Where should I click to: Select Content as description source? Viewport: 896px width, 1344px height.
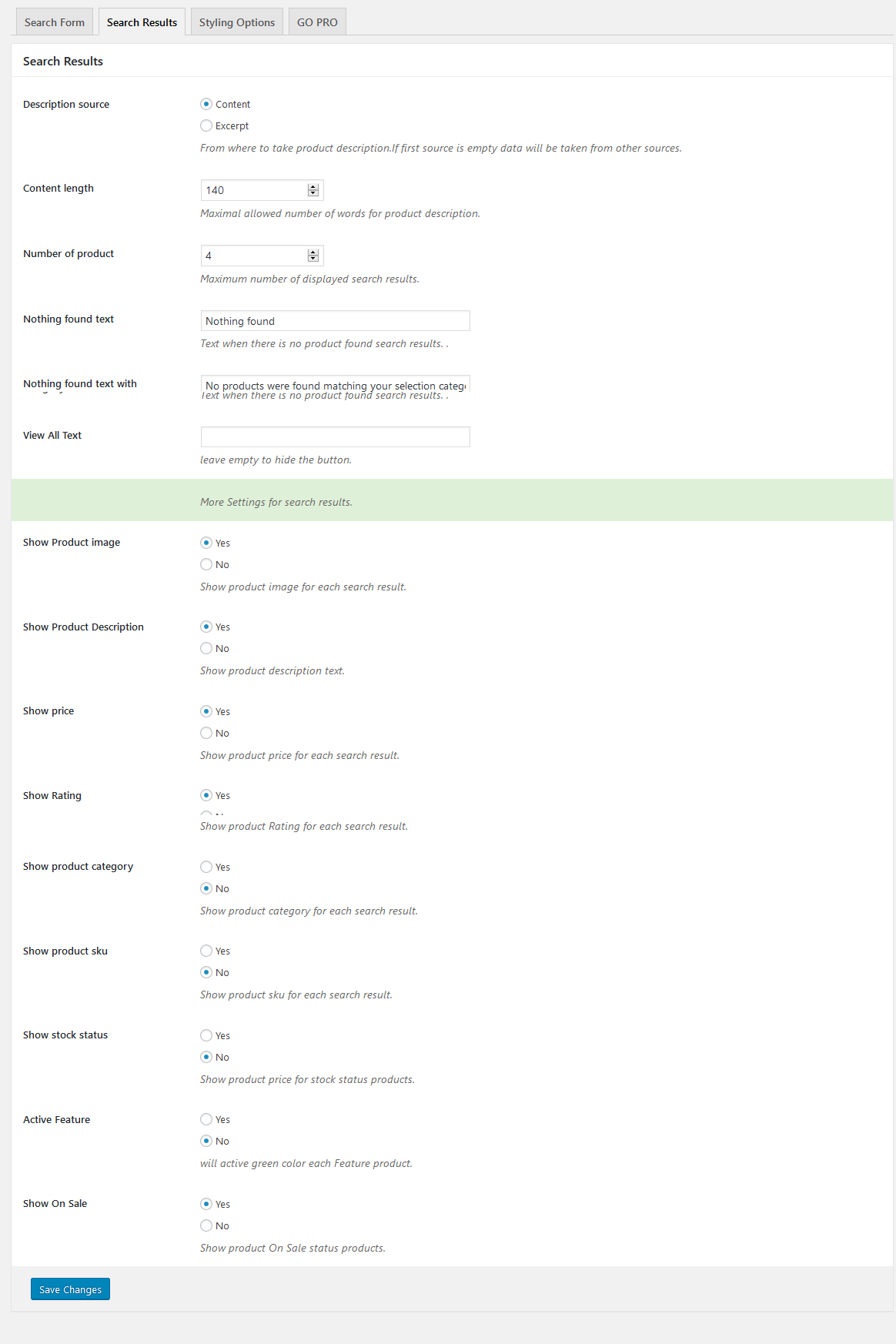[206, 104]
